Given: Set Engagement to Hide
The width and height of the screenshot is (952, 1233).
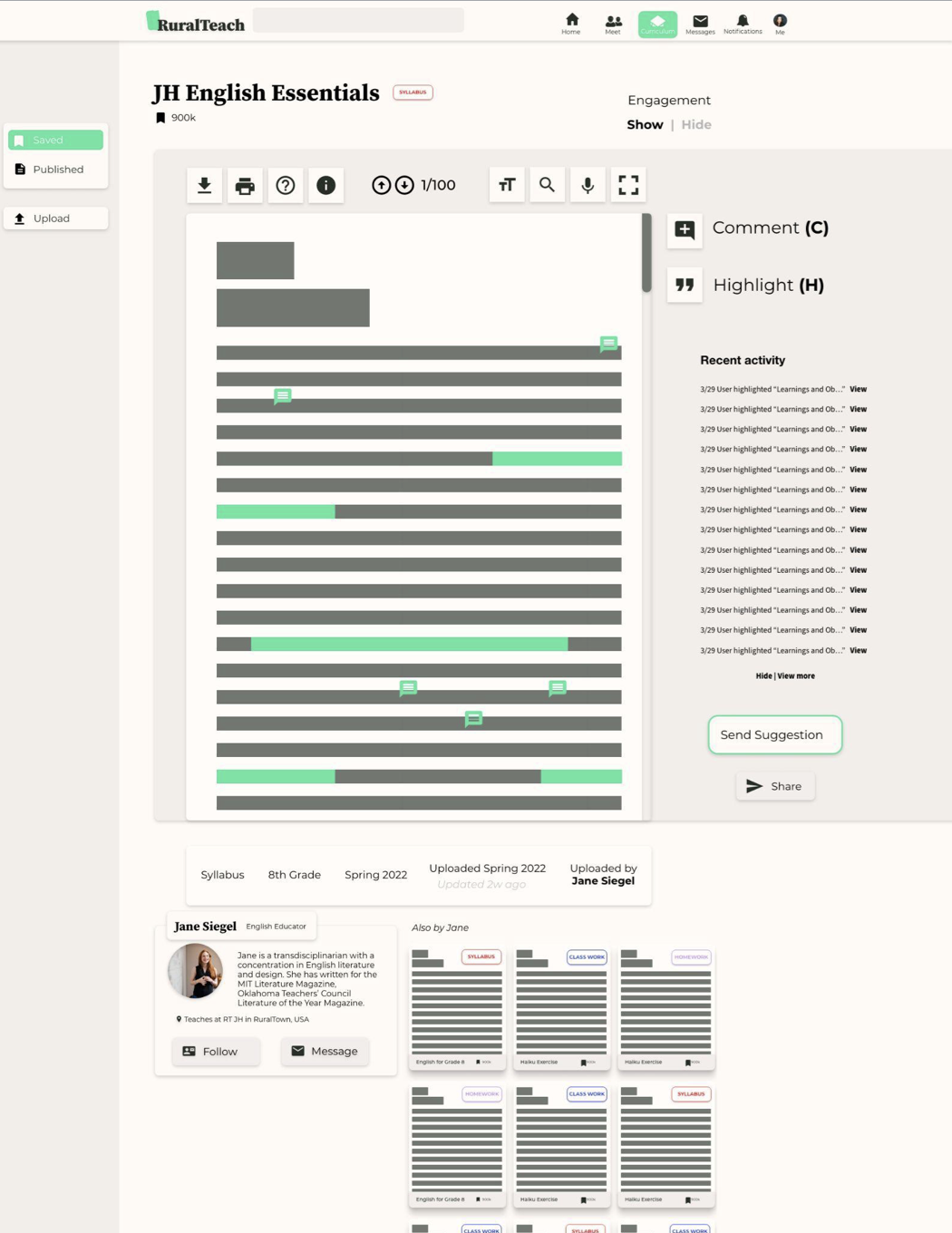Looking at the screenshot, I should (696, 124).
